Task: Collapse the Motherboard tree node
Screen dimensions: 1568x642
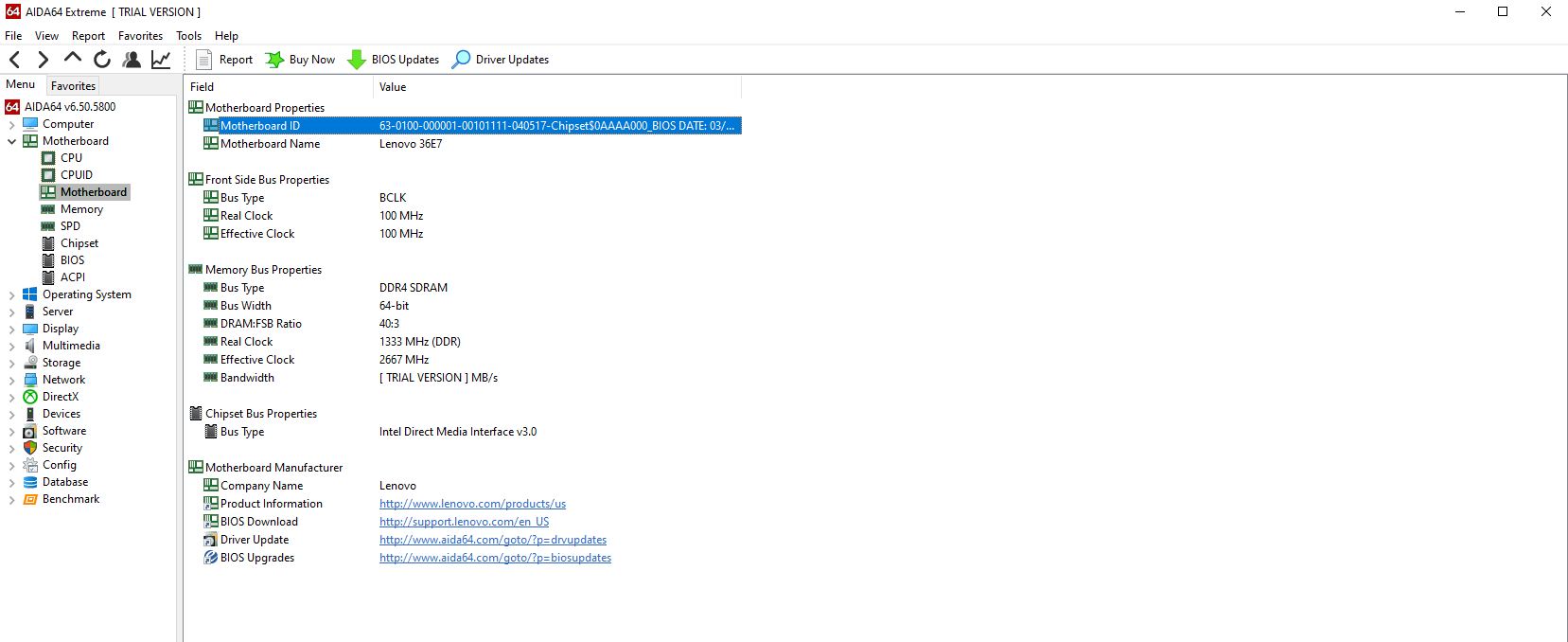Action: coord(11,141)
